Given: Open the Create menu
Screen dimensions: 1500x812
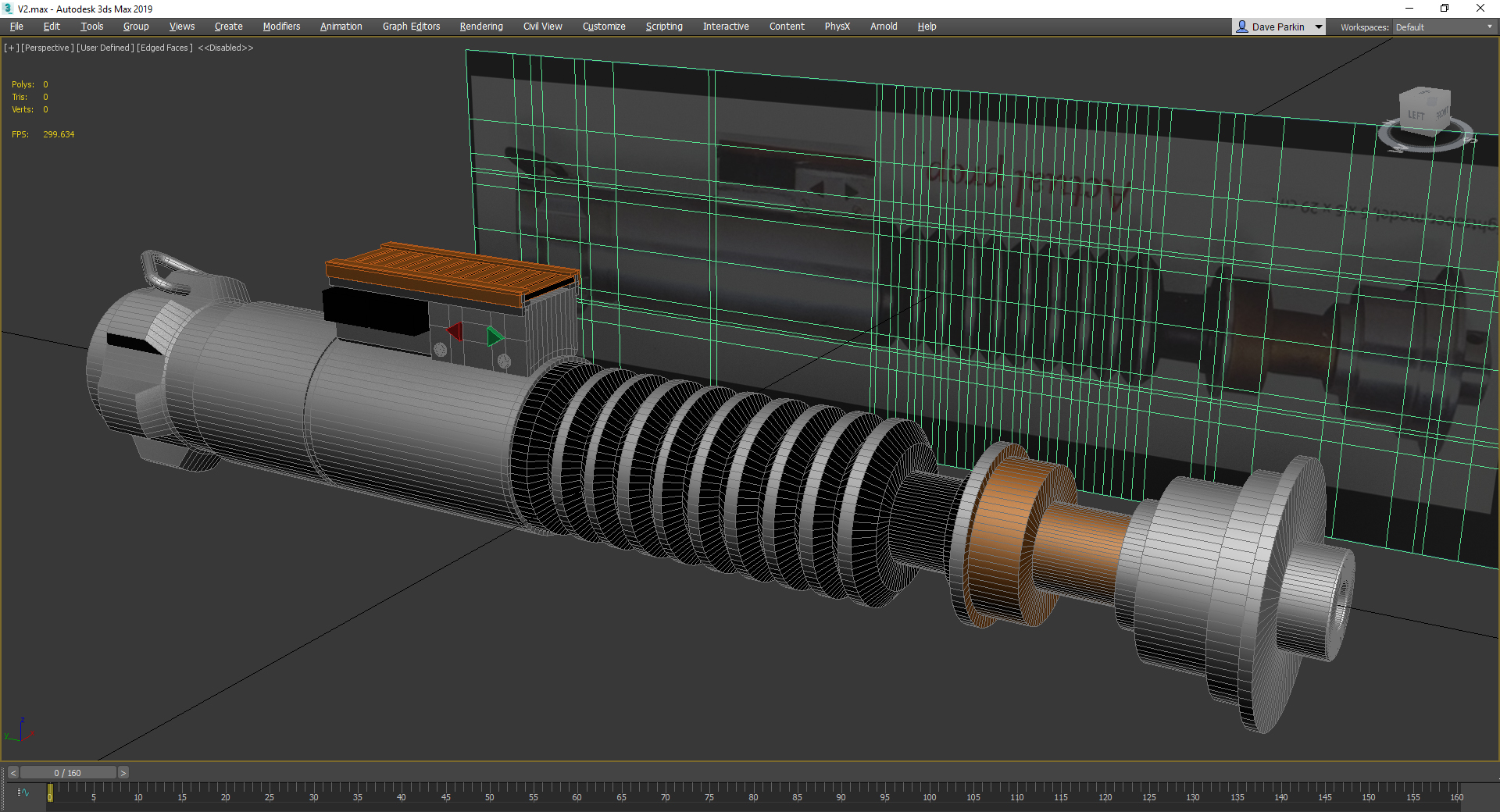Looking at the screenshot, I should [x=229, y=27].
